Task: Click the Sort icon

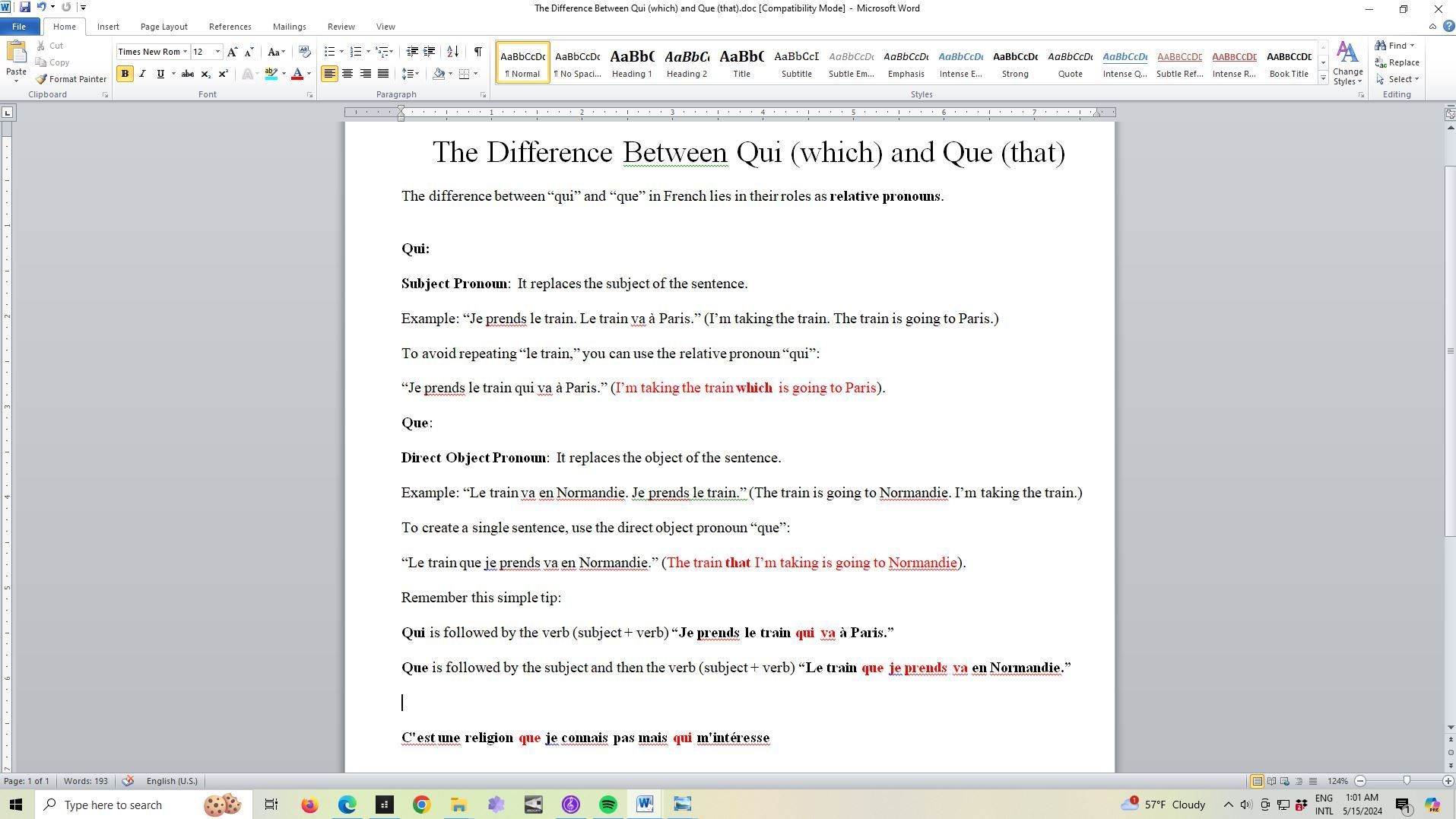Action: point(452,52)
